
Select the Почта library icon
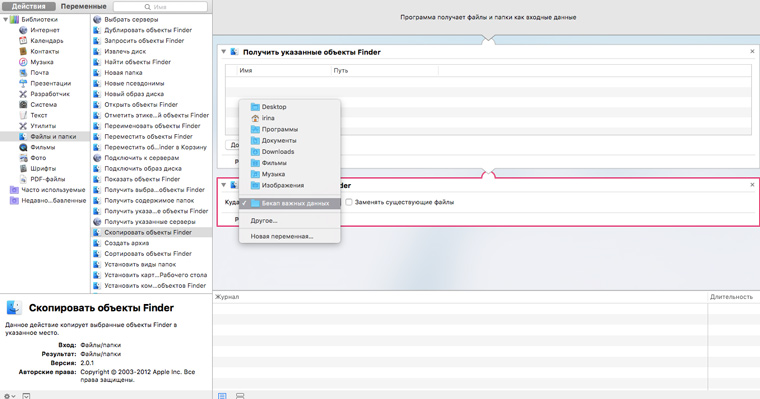[23, 73]
